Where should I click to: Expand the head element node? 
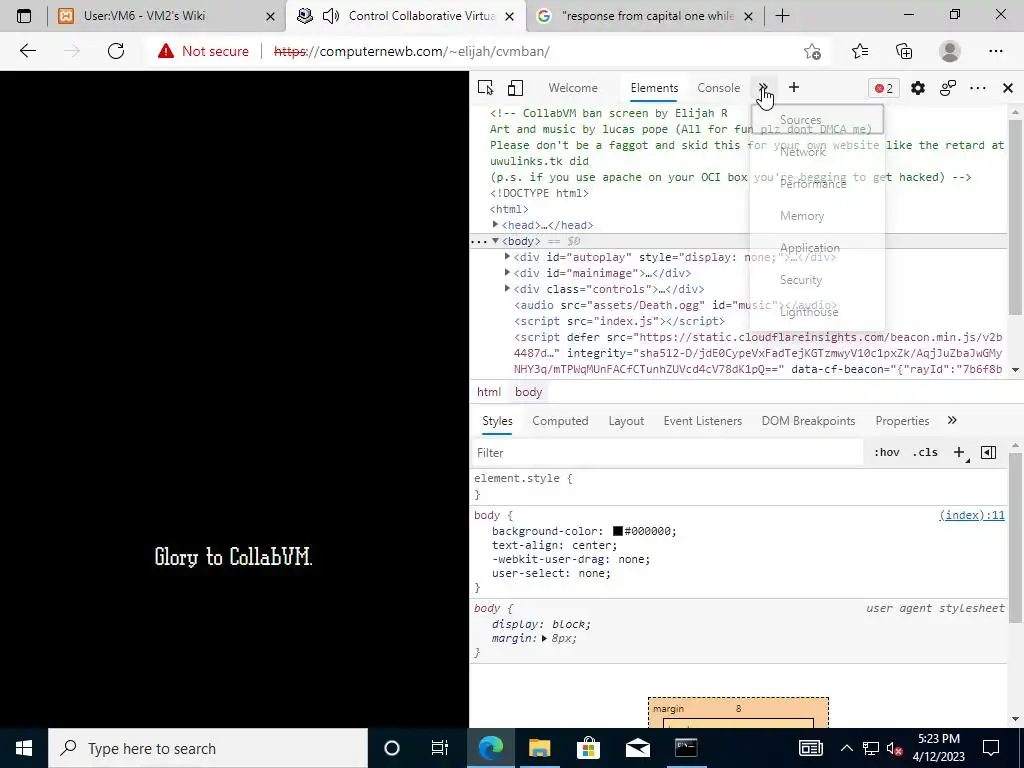[x=496, y=225]
